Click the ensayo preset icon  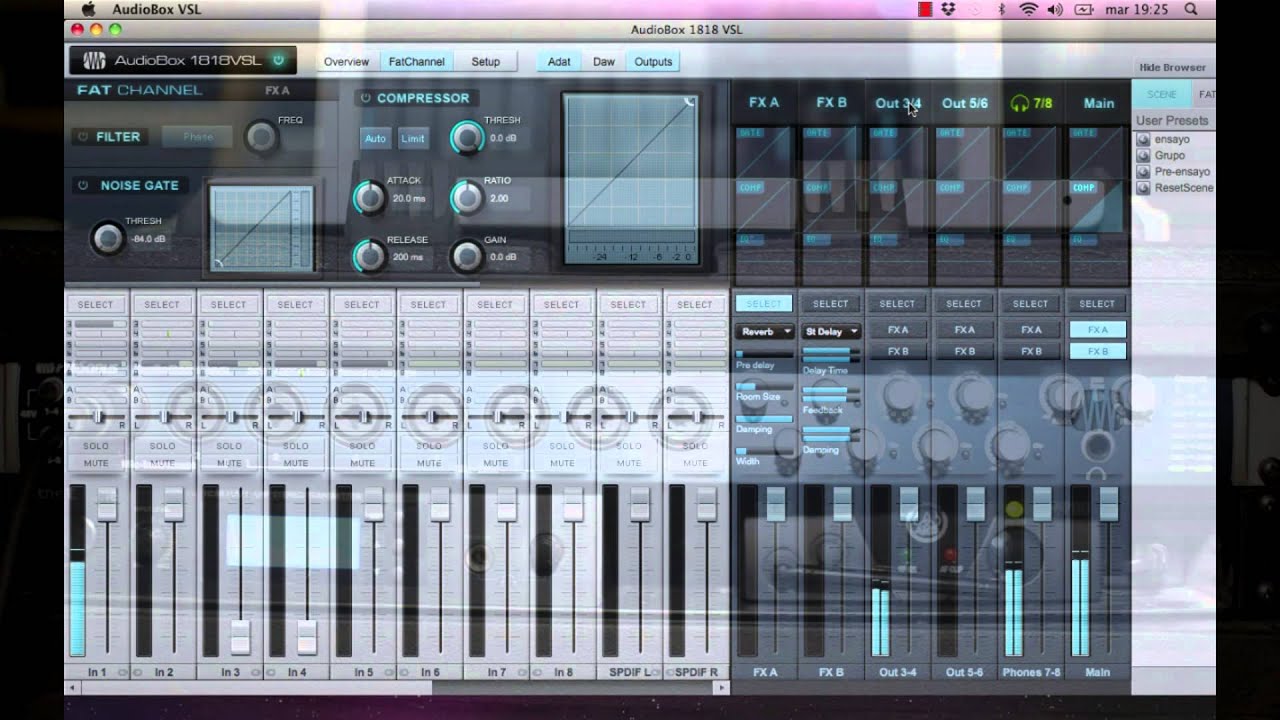click(1143, 140)
